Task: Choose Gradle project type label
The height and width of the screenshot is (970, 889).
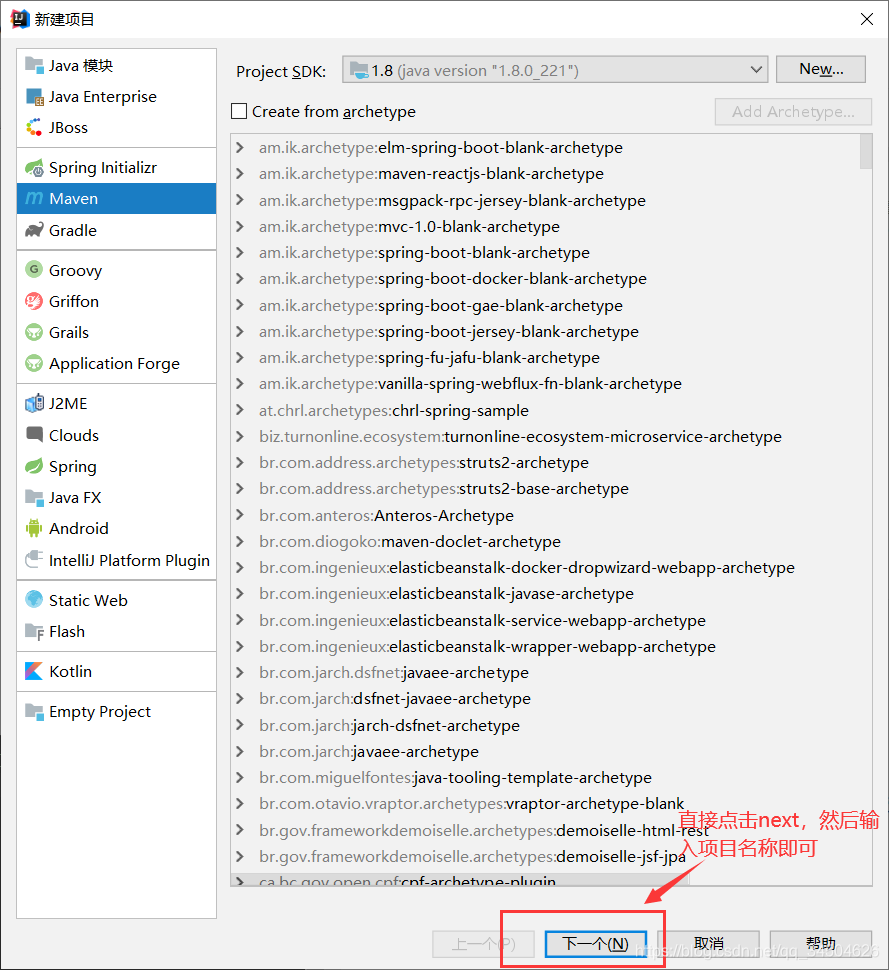Action: (x=73, y=230)
